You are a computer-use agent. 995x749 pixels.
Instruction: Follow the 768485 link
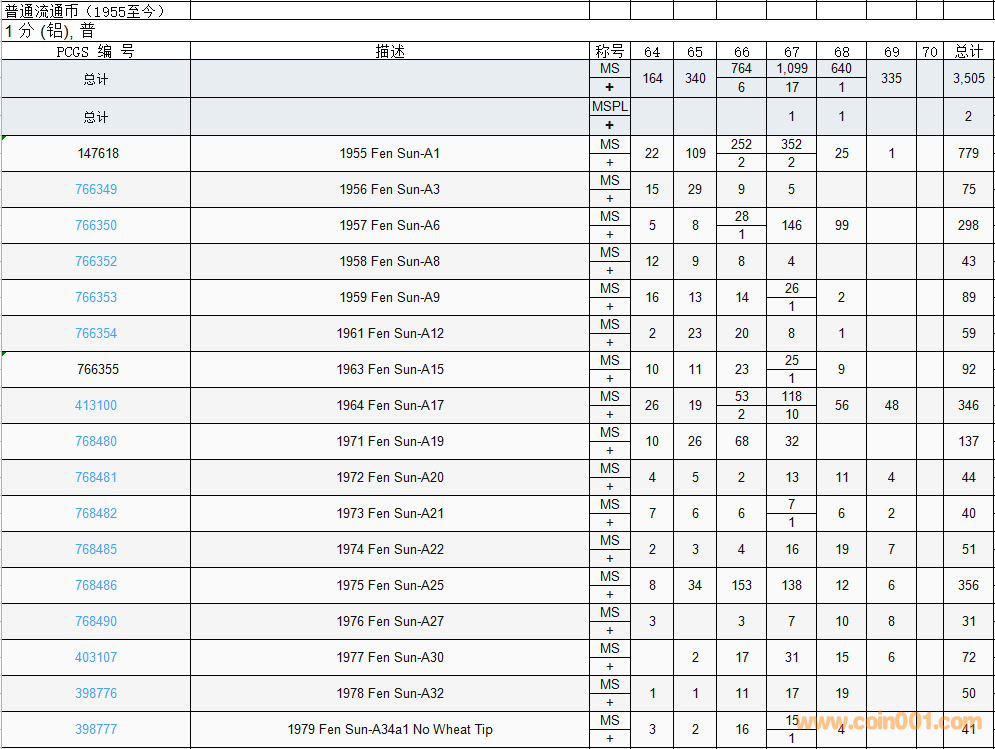coord(96,550)
